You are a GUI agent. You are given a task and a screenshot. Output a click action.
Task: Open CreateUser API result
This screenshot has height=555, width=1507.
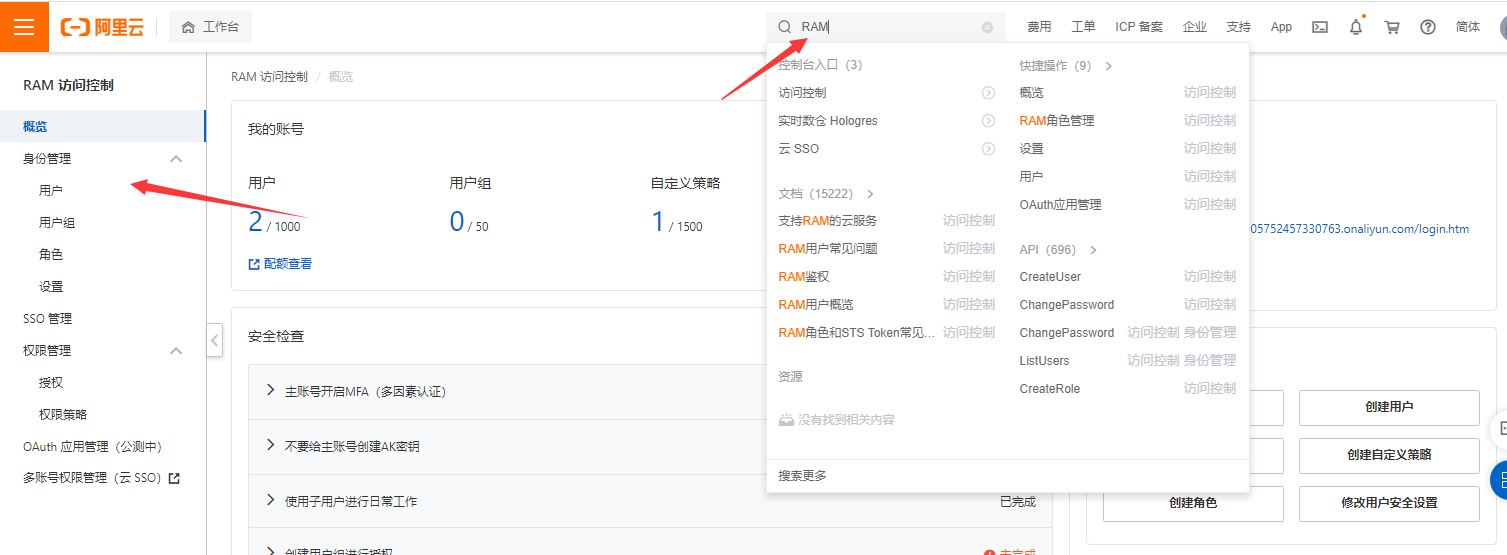coord(1050,277)
